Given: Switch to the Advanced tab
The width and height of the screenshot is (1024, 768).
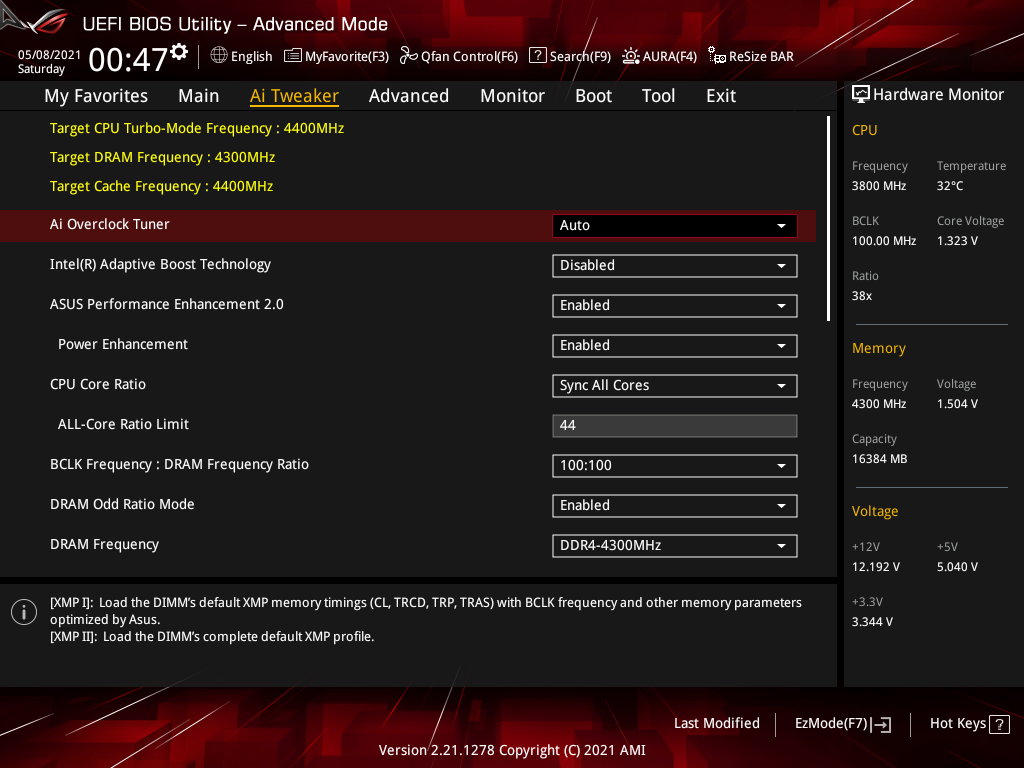Looking at the screenshot, I should click(x=409, y=96).
